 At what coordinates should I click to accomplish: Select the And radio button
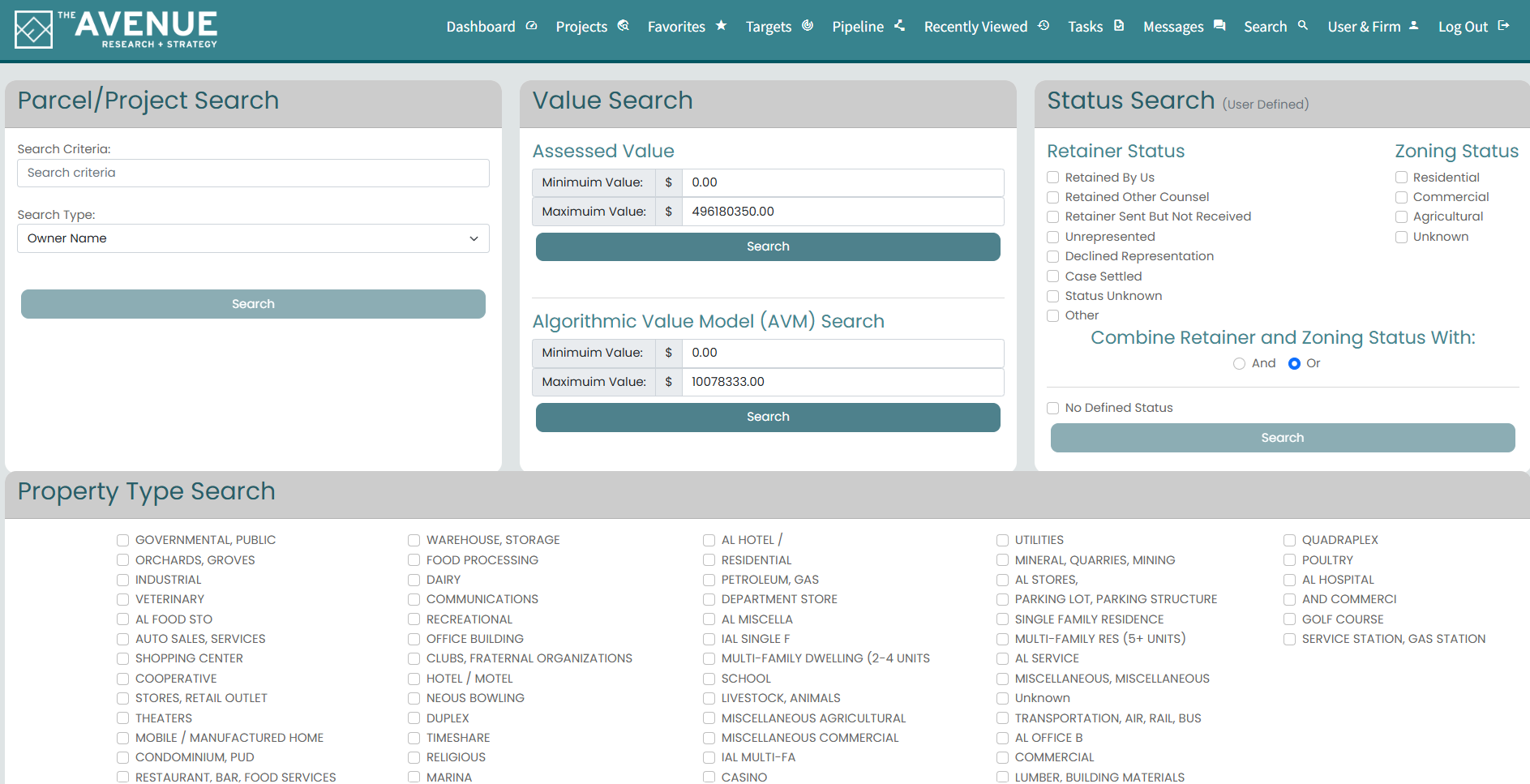click(x=1239, y=363)
